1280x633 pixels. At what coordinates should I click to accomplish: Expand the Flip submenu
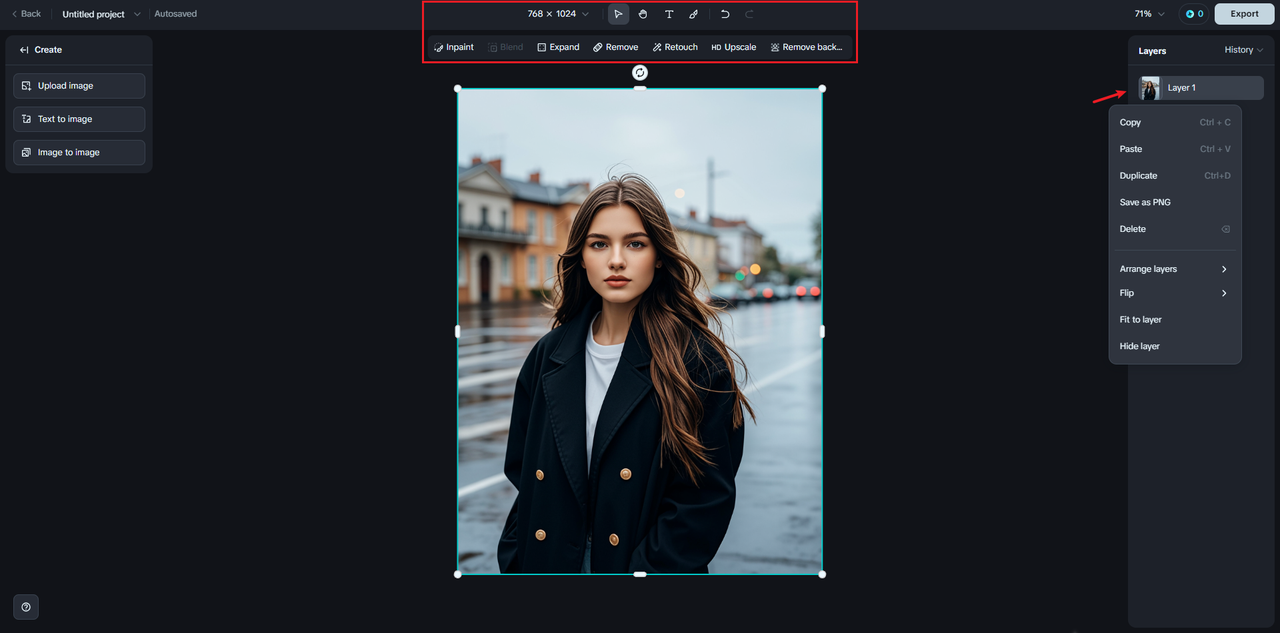point(1175,293)
